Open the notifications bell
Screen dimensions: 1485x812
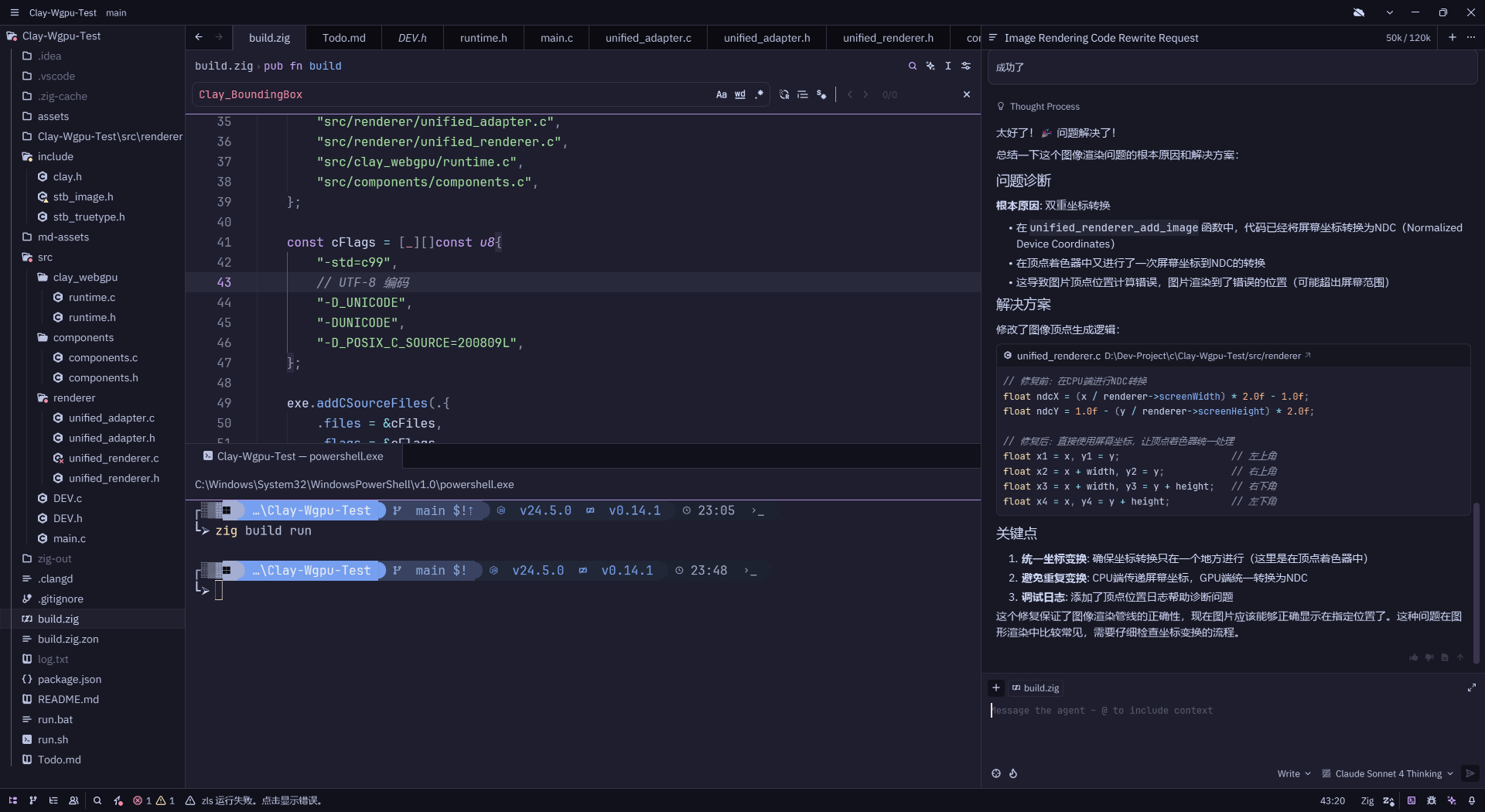click(x=1472, y=800)
